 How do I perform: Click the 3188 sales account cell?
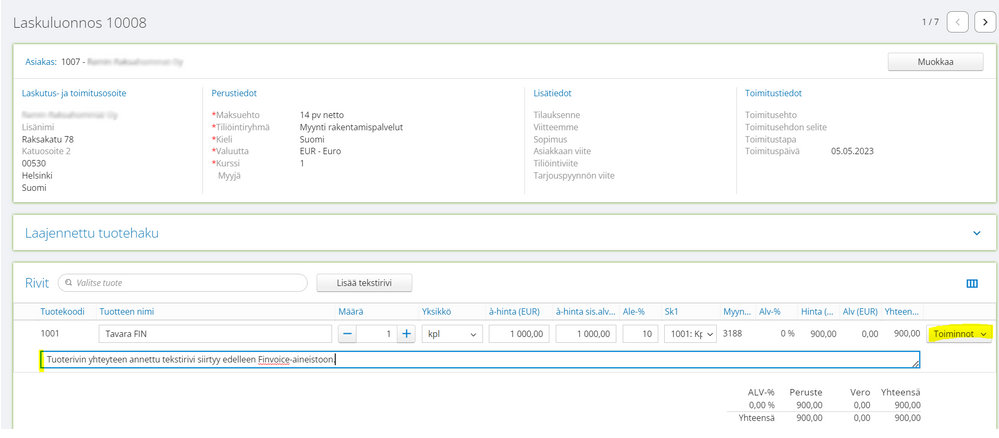click(733, 333)
